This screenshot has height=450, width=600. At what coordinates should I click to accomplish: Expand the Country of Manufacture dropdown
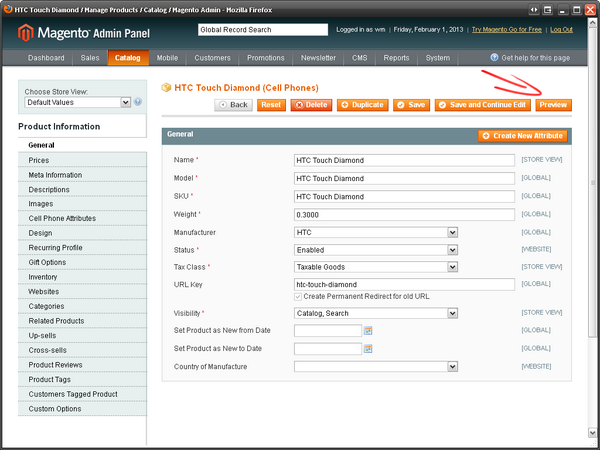point(376,366)
